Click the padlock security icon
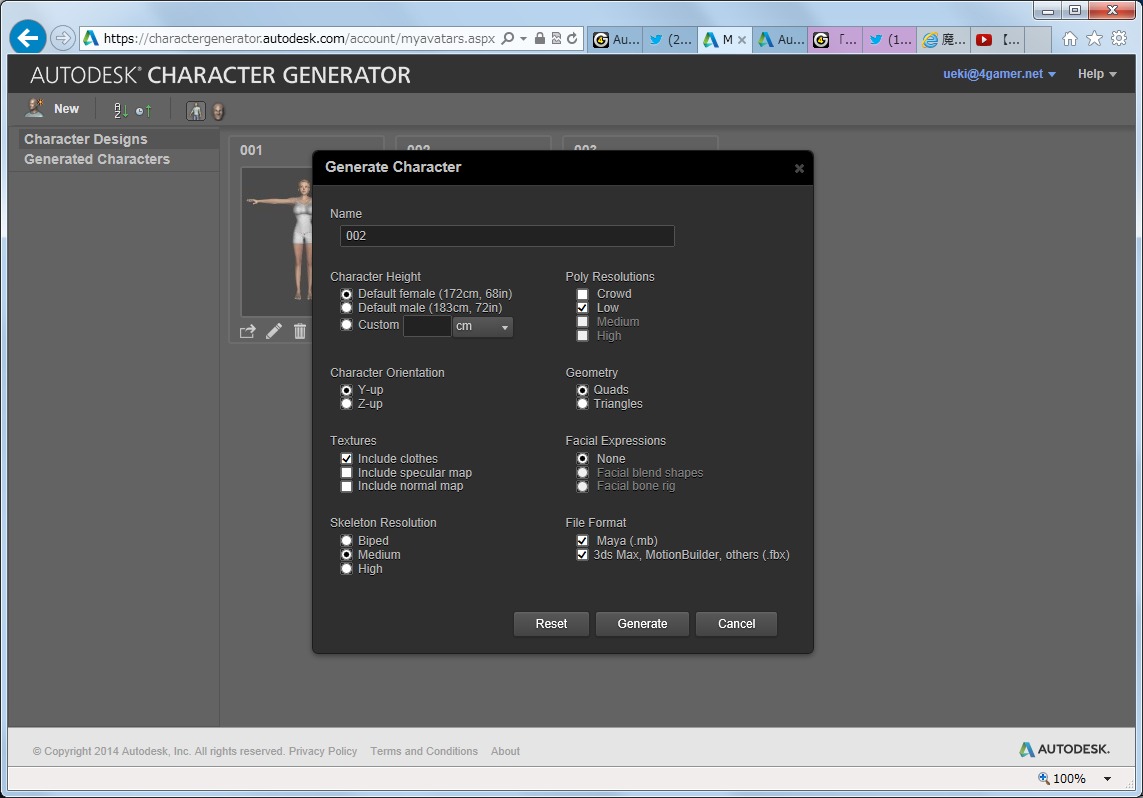Image resolution: width=1143 pixels, height=798 pixels. point(539,39)
